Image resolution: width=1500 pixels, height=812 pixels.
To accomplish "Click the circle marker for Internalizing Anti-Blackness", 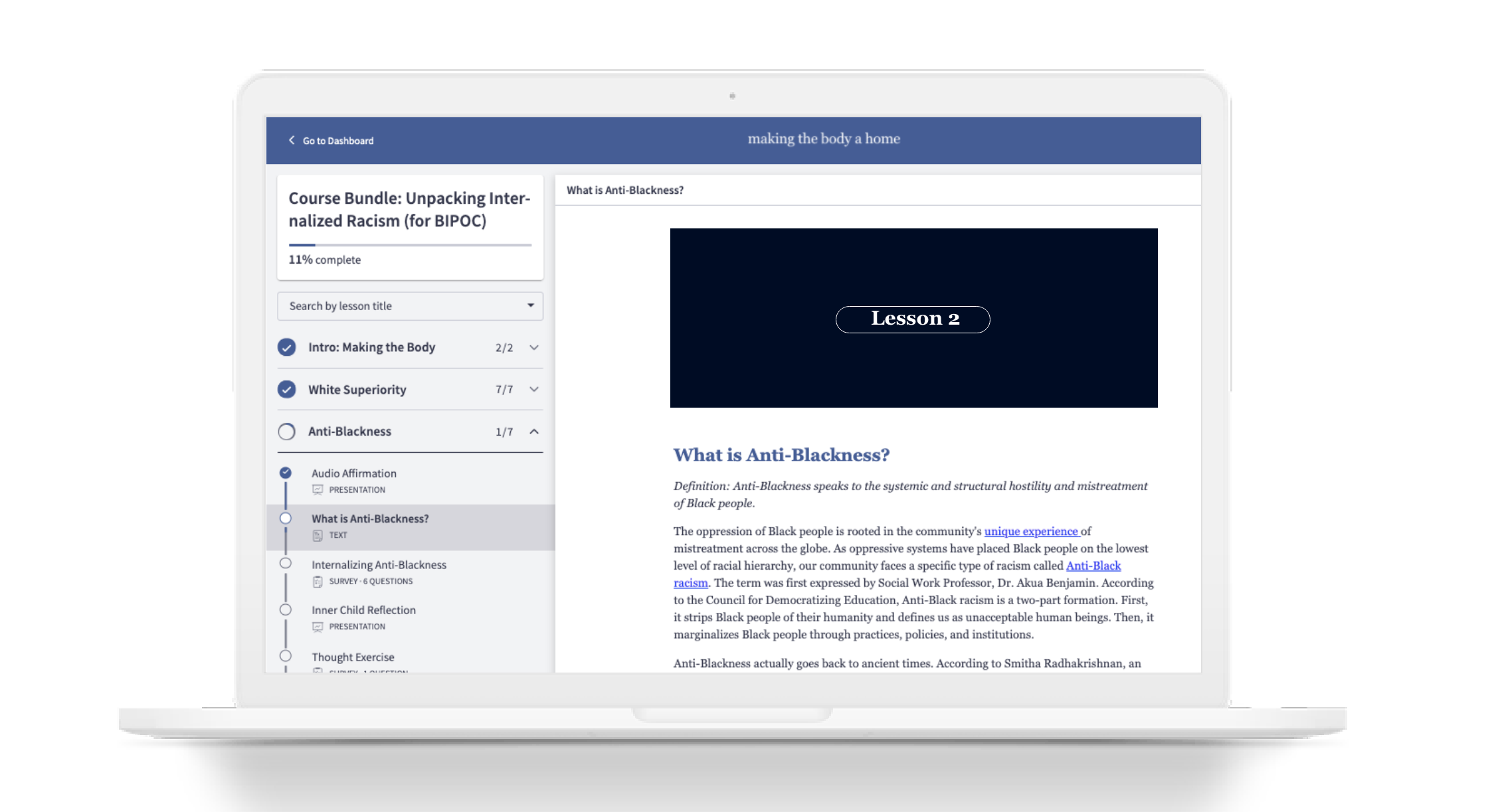I will 286,563.
